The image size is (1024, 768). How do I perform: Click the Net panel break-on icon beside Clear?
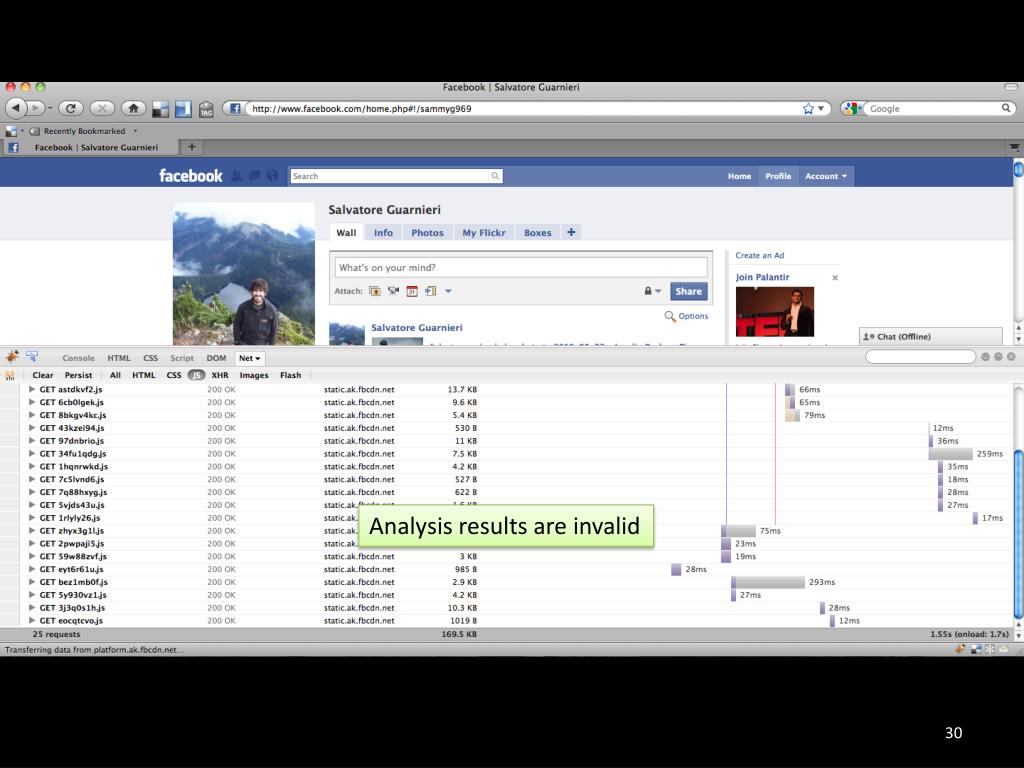(10, 376)
